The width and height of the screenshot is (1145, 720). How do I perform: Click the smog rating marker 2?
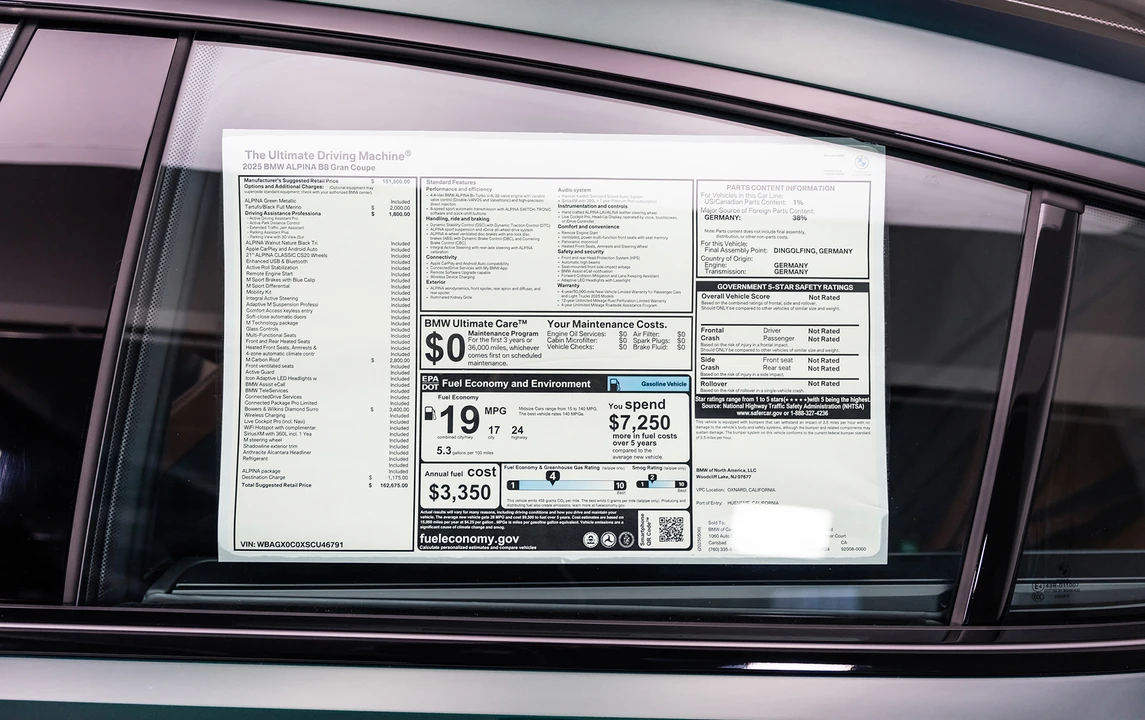(x=652, y=478)
